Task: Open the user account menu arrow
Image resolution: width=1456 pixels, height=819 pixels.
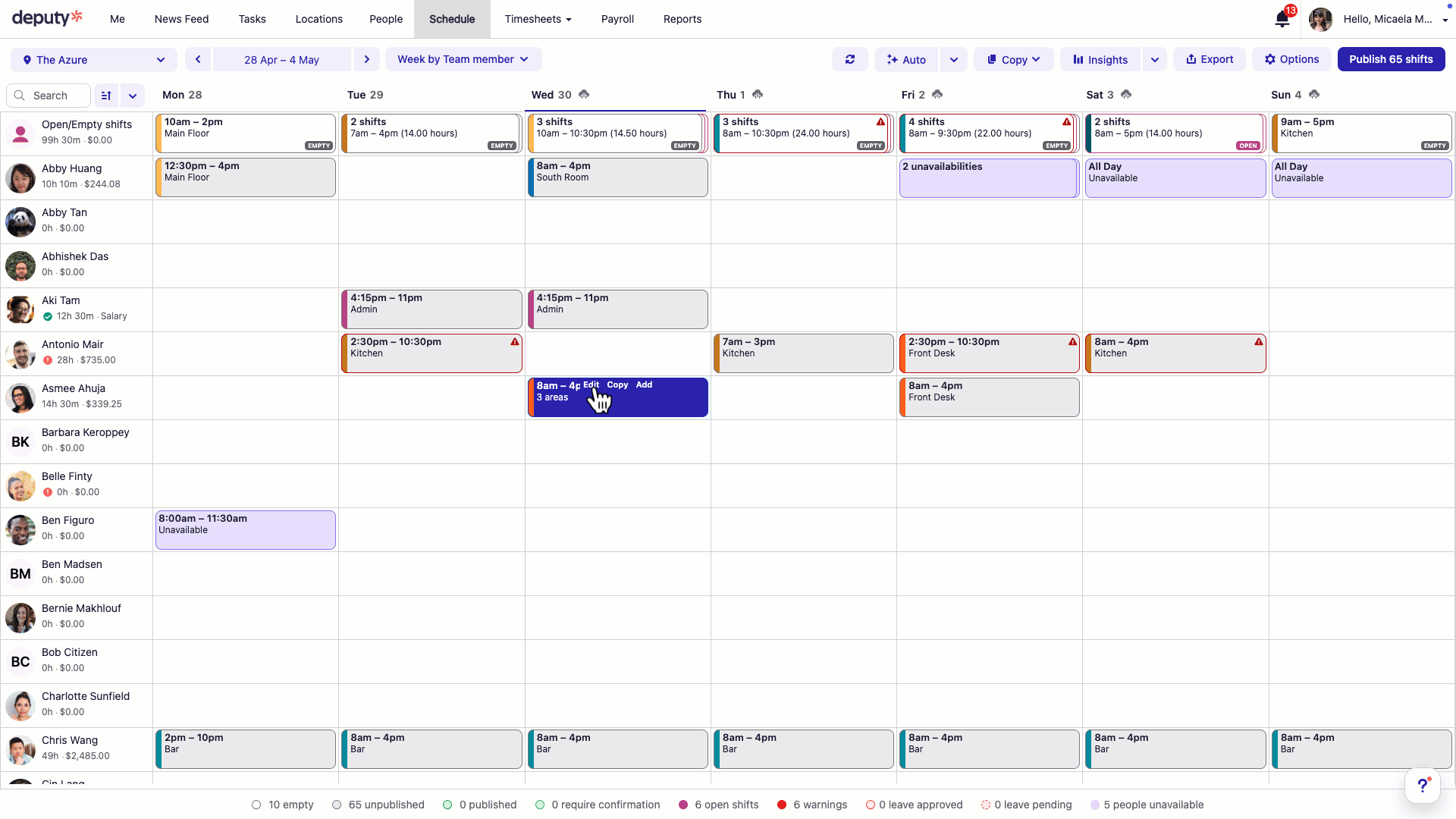Action: coord(1445,20)
